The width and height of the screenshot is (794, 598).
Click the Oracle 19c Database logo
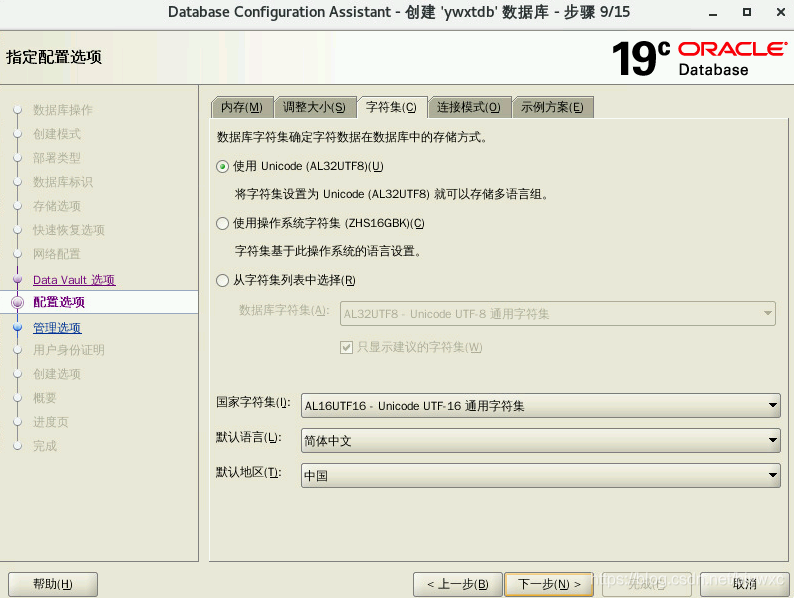(x=699, y=58)
